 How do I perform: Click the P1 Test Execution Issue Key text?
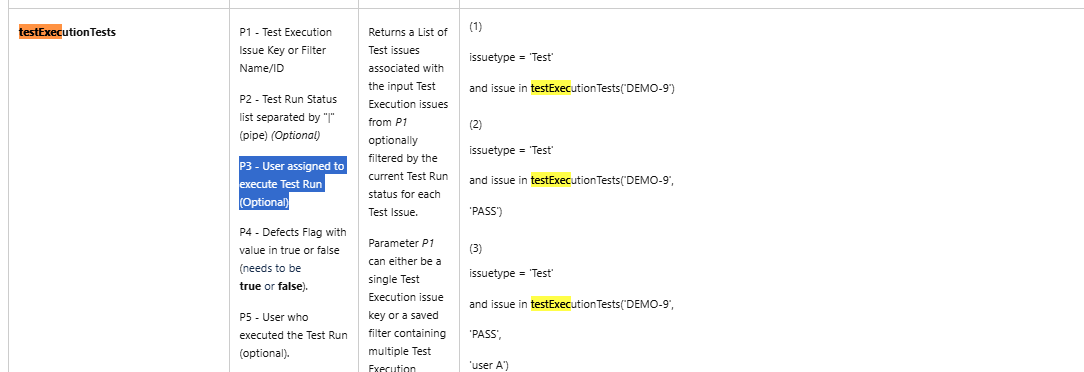point(286,50)
